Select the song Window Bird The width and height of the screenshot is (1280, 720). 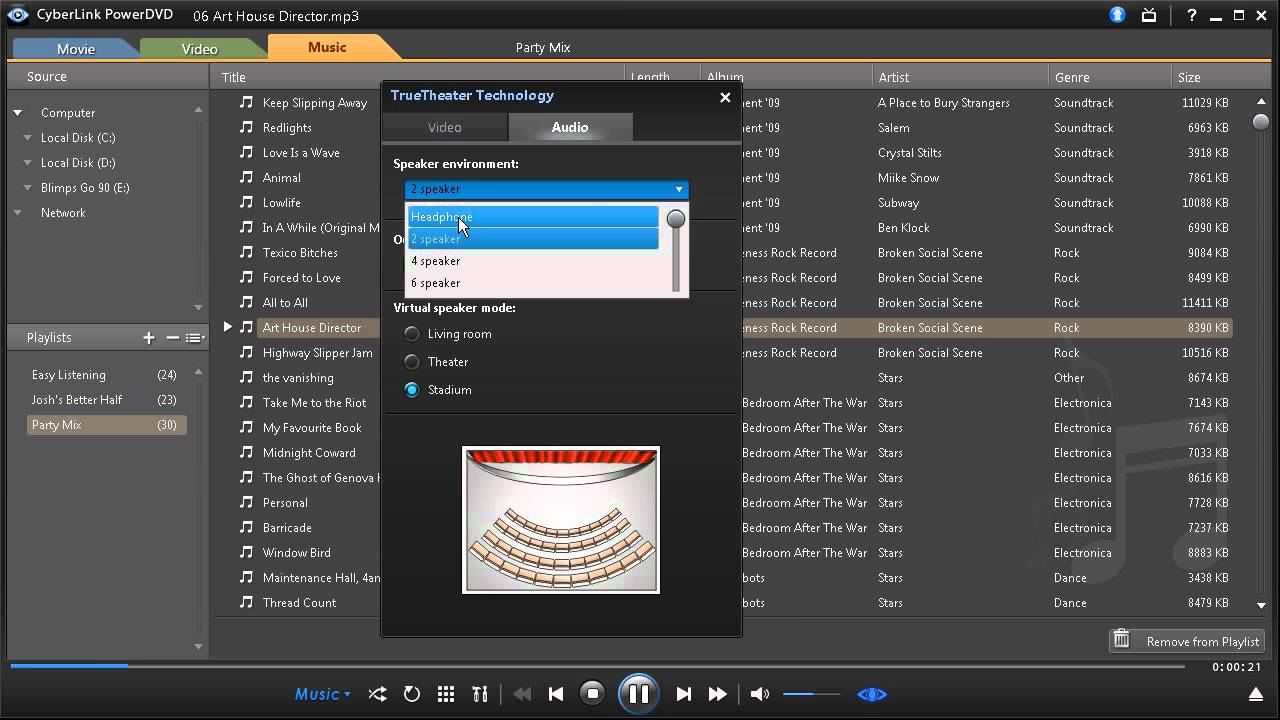coord(297,552)
